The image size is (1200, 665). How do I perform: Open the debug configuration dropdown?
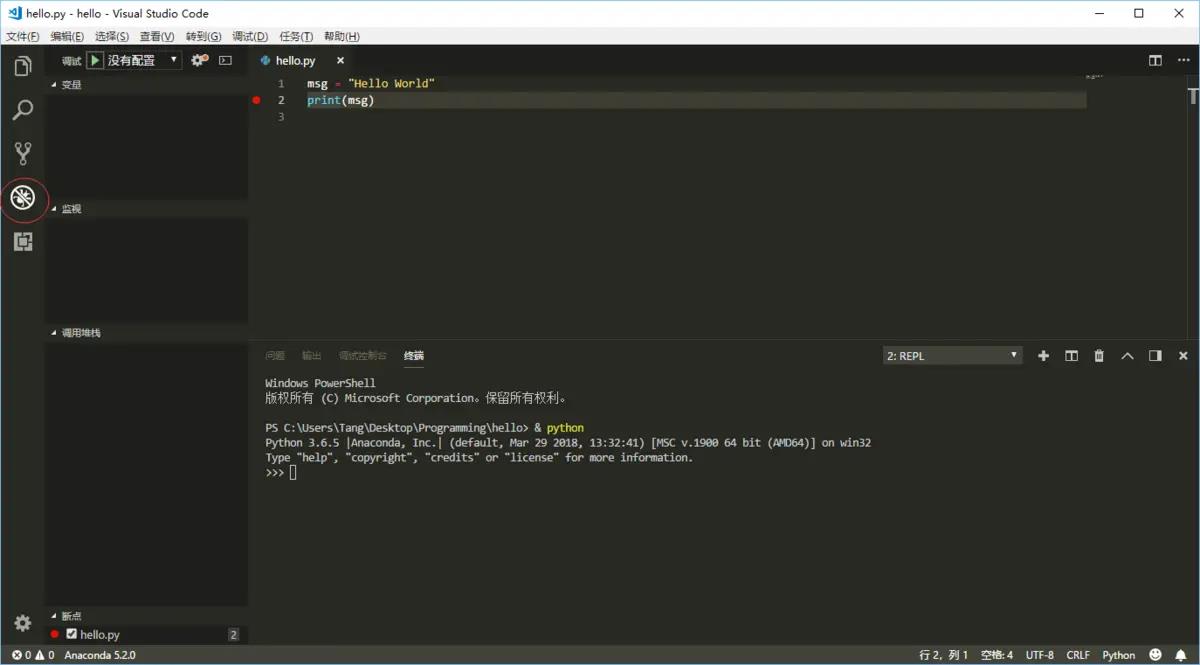[143, 60]
